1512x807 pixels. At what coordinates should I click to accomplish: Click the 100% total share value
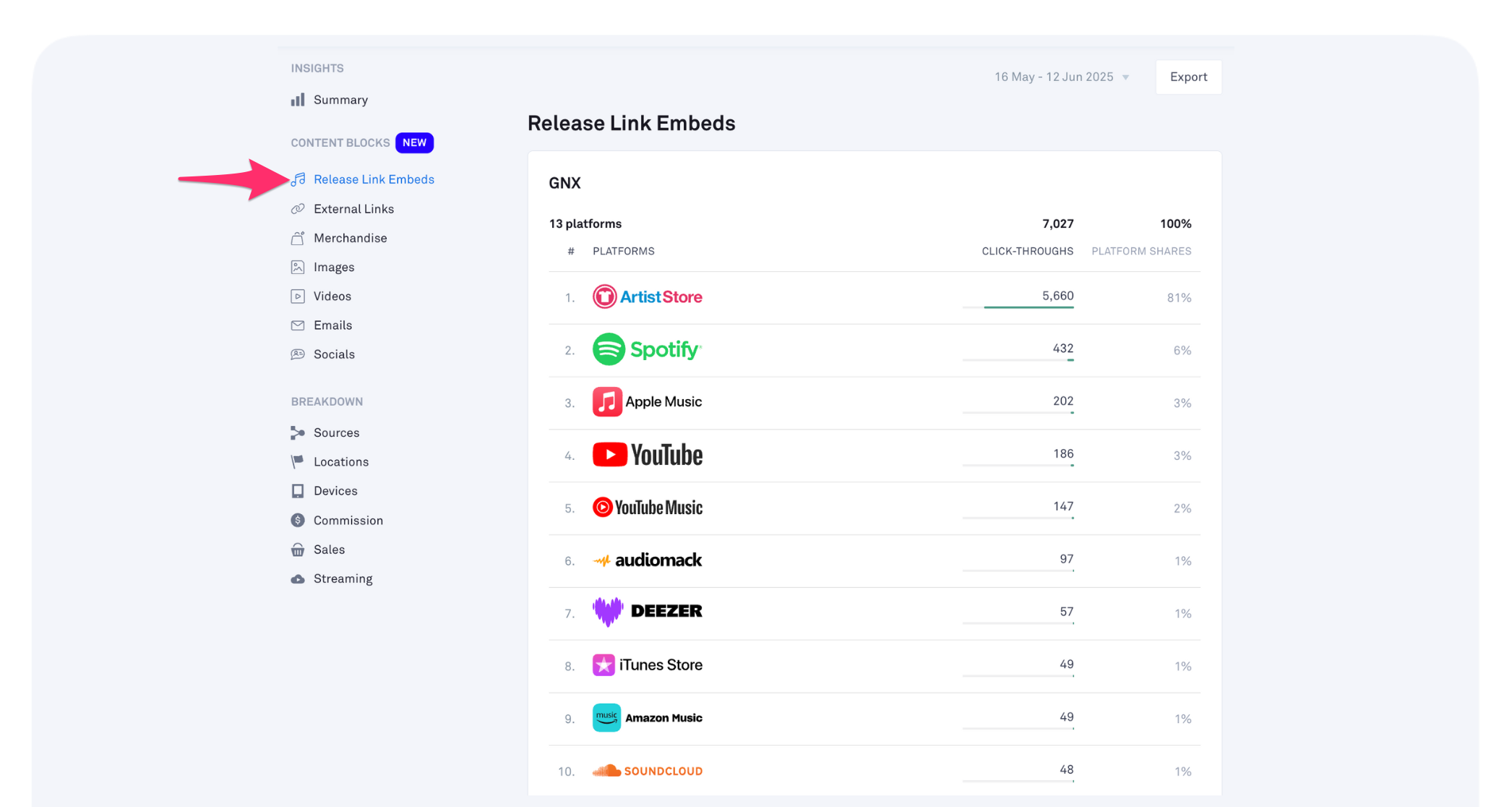point(1175,224)
